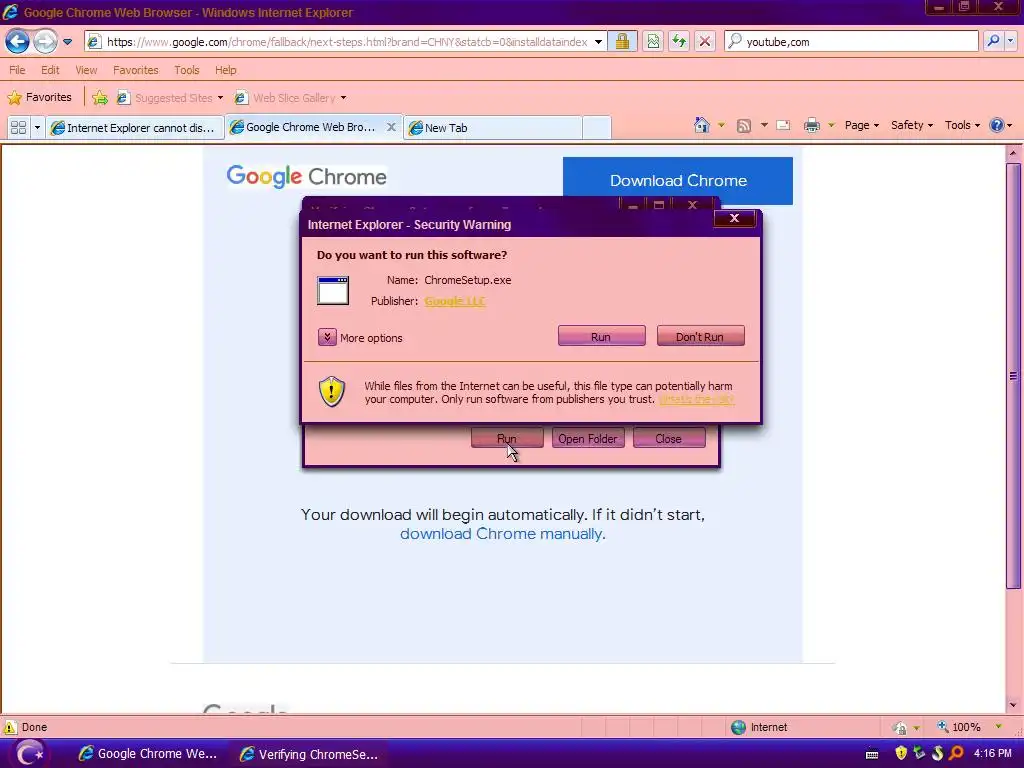Open the Page command menu
Image resolution: width=1024 pixels, height=768 pixels.
coord(861,125)
